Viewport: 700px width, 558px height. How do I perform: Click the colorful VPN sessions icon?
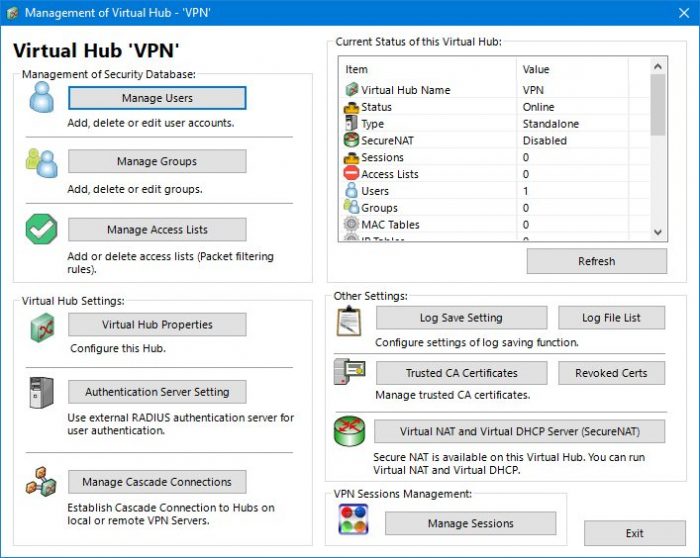tap(353, 519)
